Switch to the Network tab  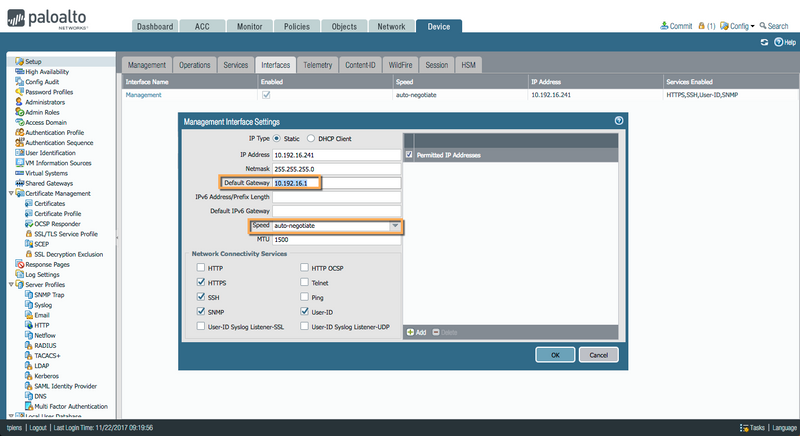coord(391,27)
